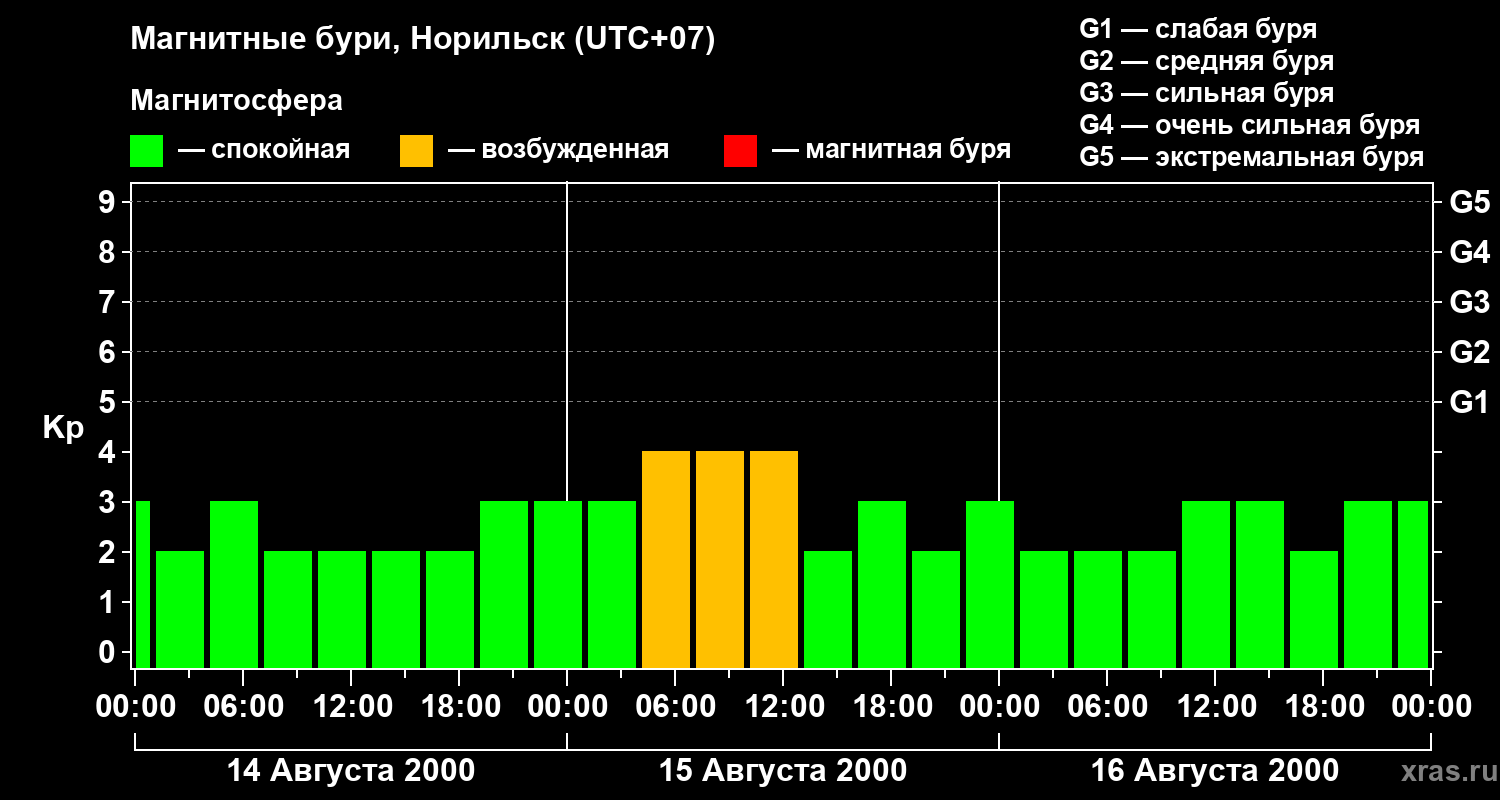Click the right-axis label 'G4'
The image size is (1500, 800).
(x=1469, y=252)
